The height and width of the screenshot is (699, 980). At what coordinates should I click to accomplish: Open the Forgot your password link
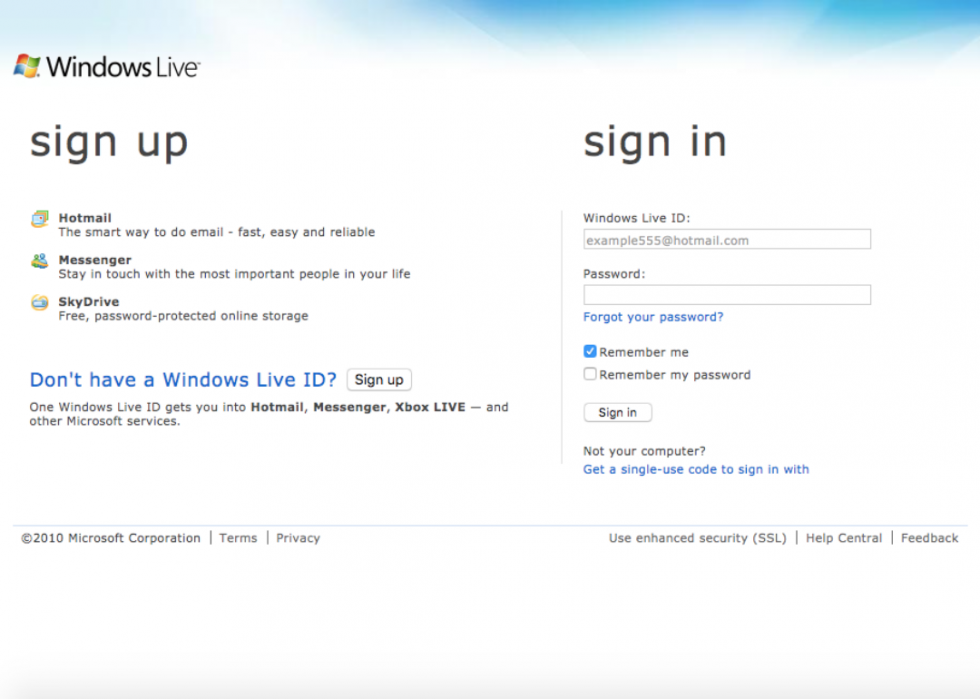click(653, 317)
